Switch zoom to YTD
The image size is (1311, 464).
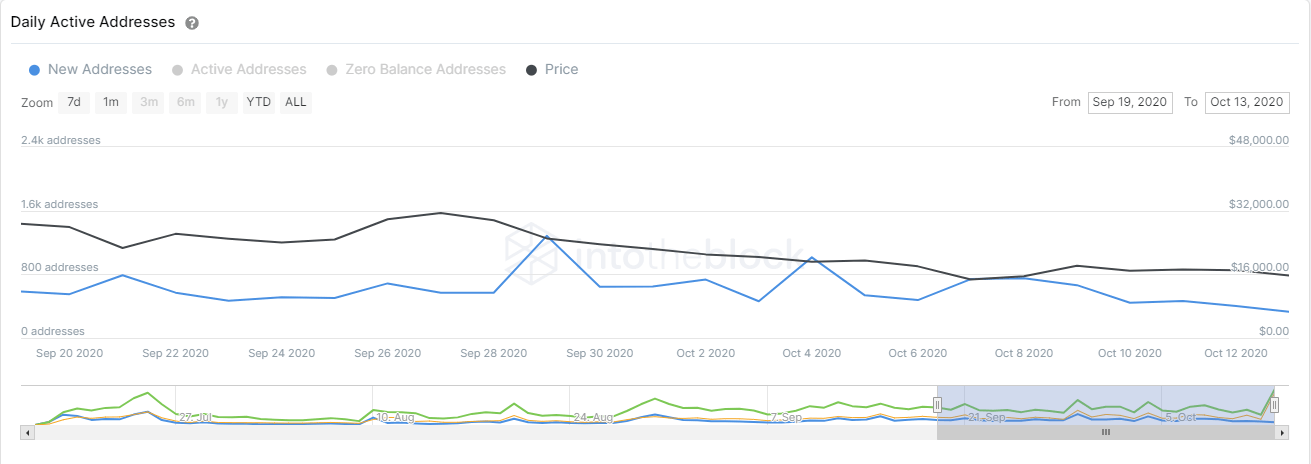point(259,102)
